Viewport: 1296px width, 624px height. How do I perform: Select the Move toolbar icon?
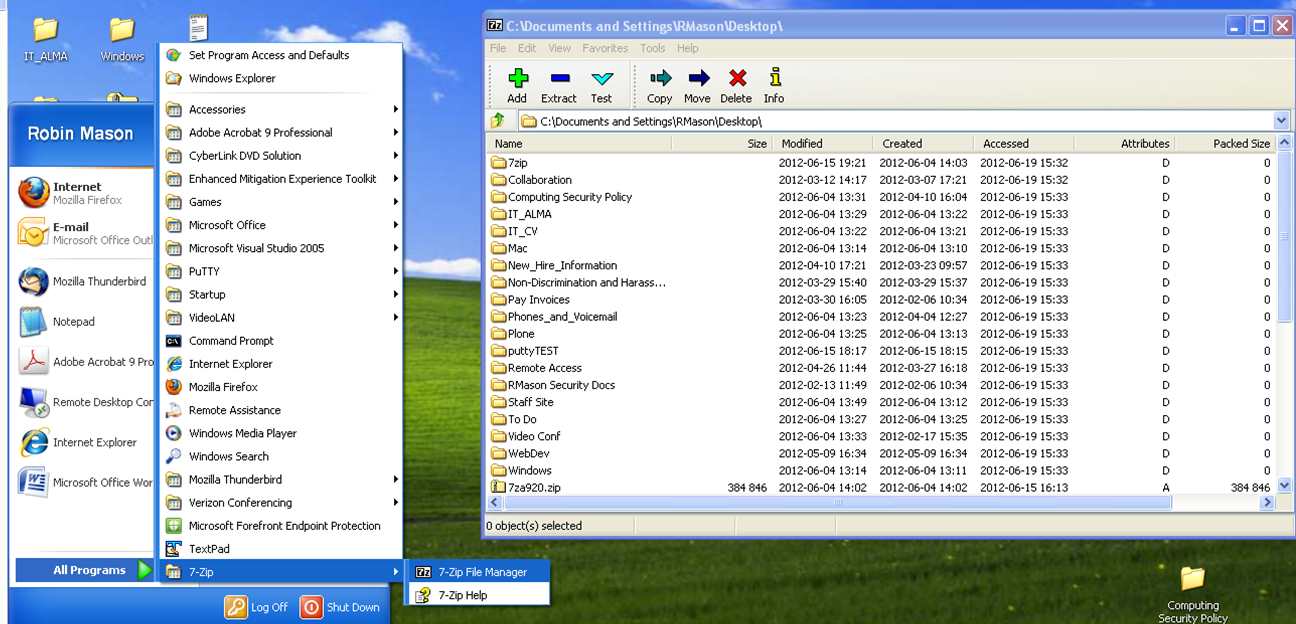[x=698, y=79]
